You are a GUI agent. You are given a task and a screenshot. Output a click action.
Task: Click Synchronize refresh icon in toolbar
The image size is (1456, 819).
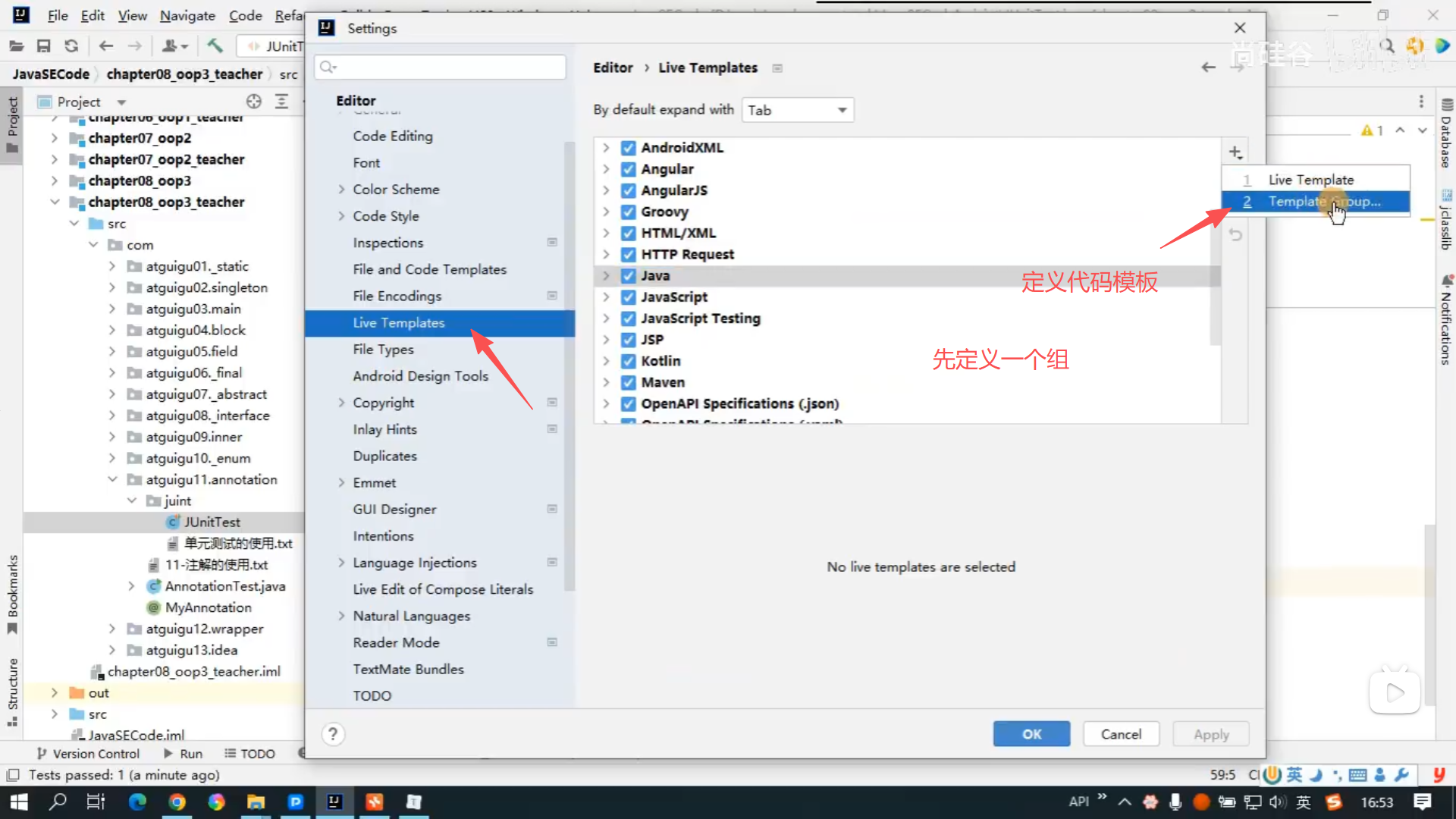(71, 46)
